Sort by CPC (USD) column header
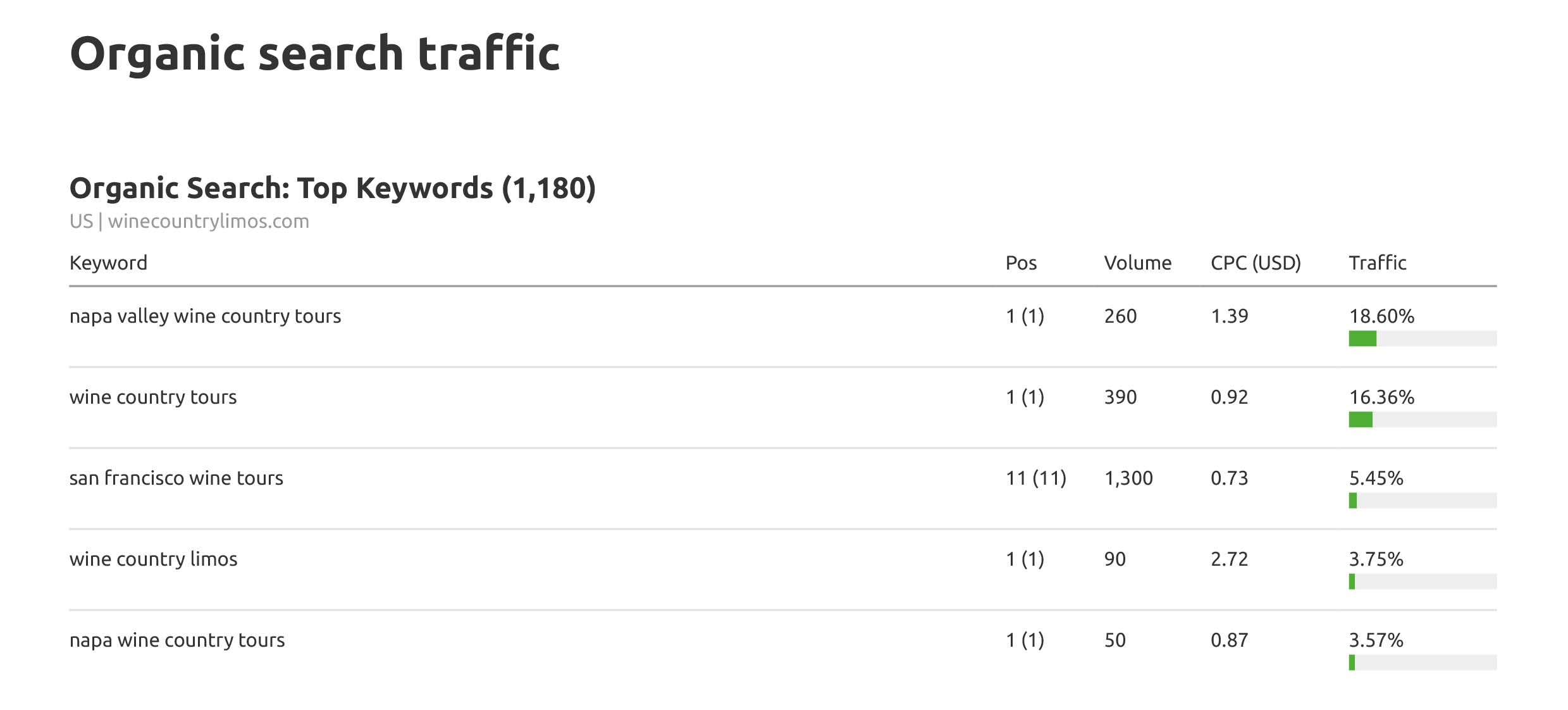Viewport: 1568px width, 710px height. (1256, 263)
